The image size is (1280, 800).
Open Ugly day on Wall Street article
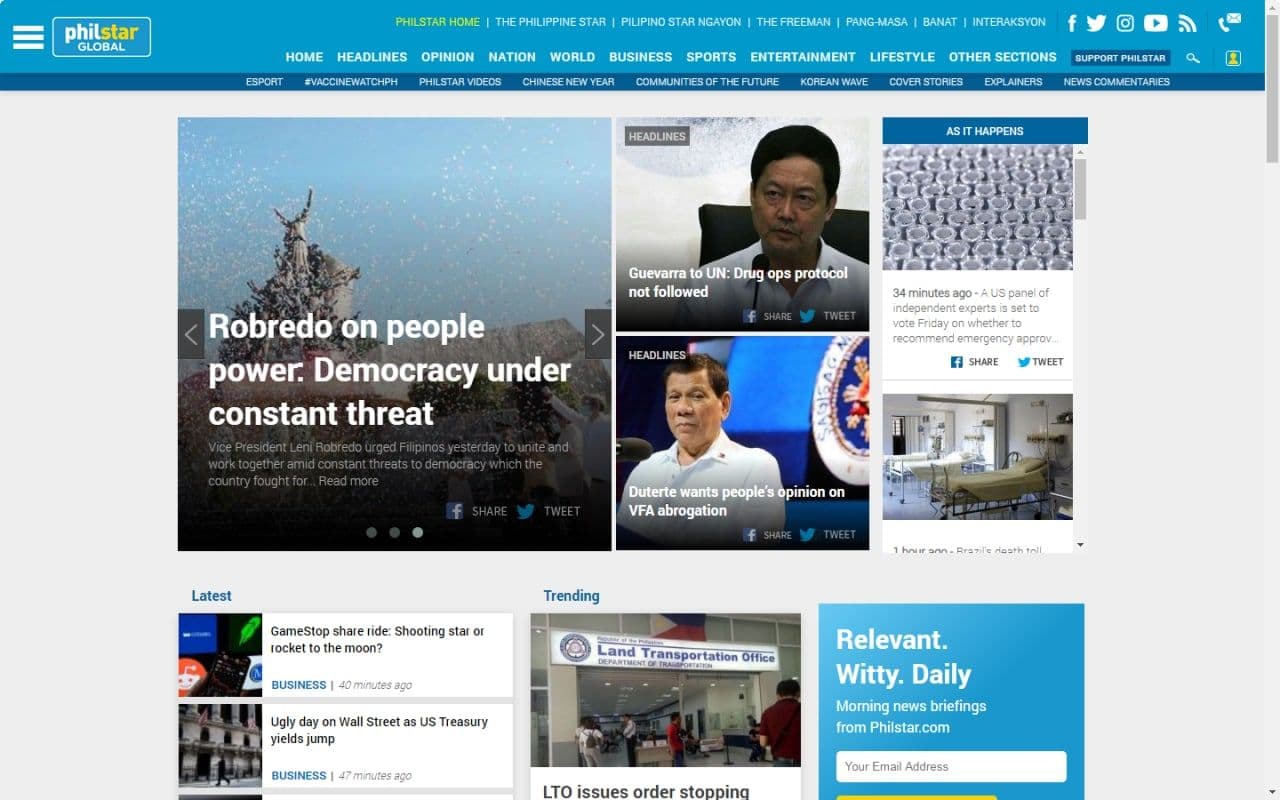[379, 730]
